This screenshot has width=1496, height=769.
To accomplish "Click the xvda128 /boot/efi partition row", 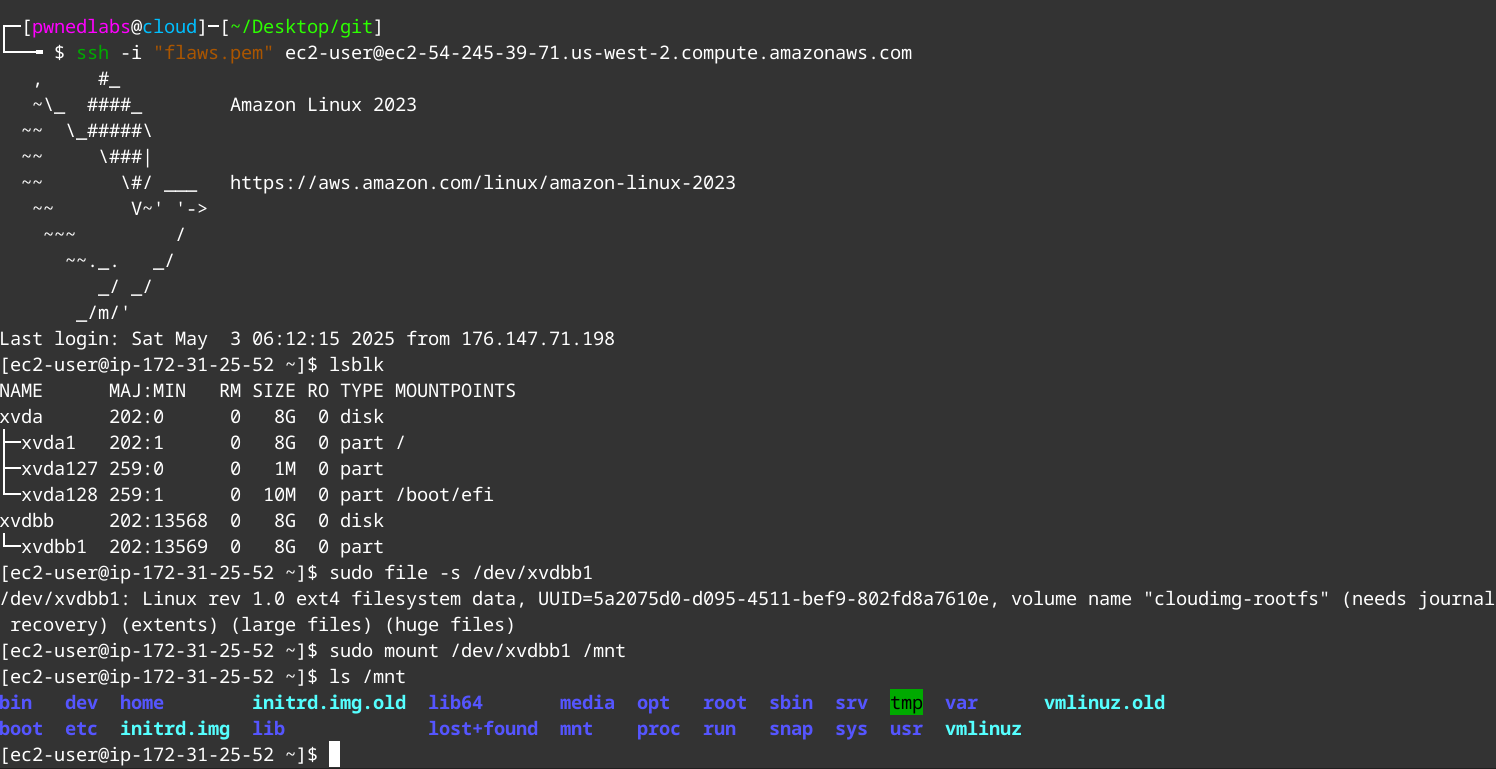I will click(247, 495).
